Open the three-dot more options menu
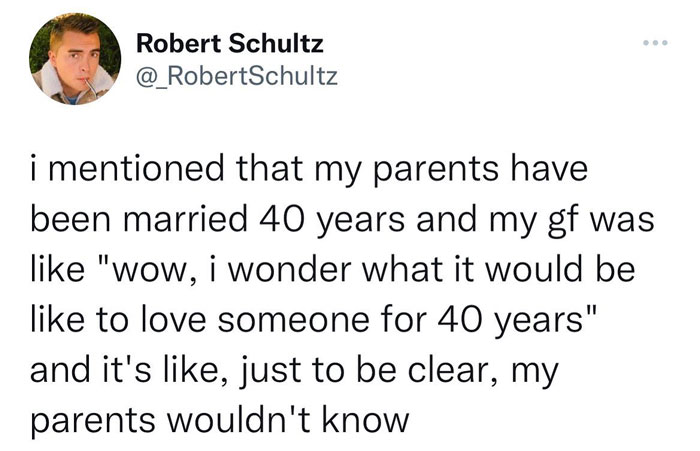This screenshot has width=700, height=451. point(653,47)
